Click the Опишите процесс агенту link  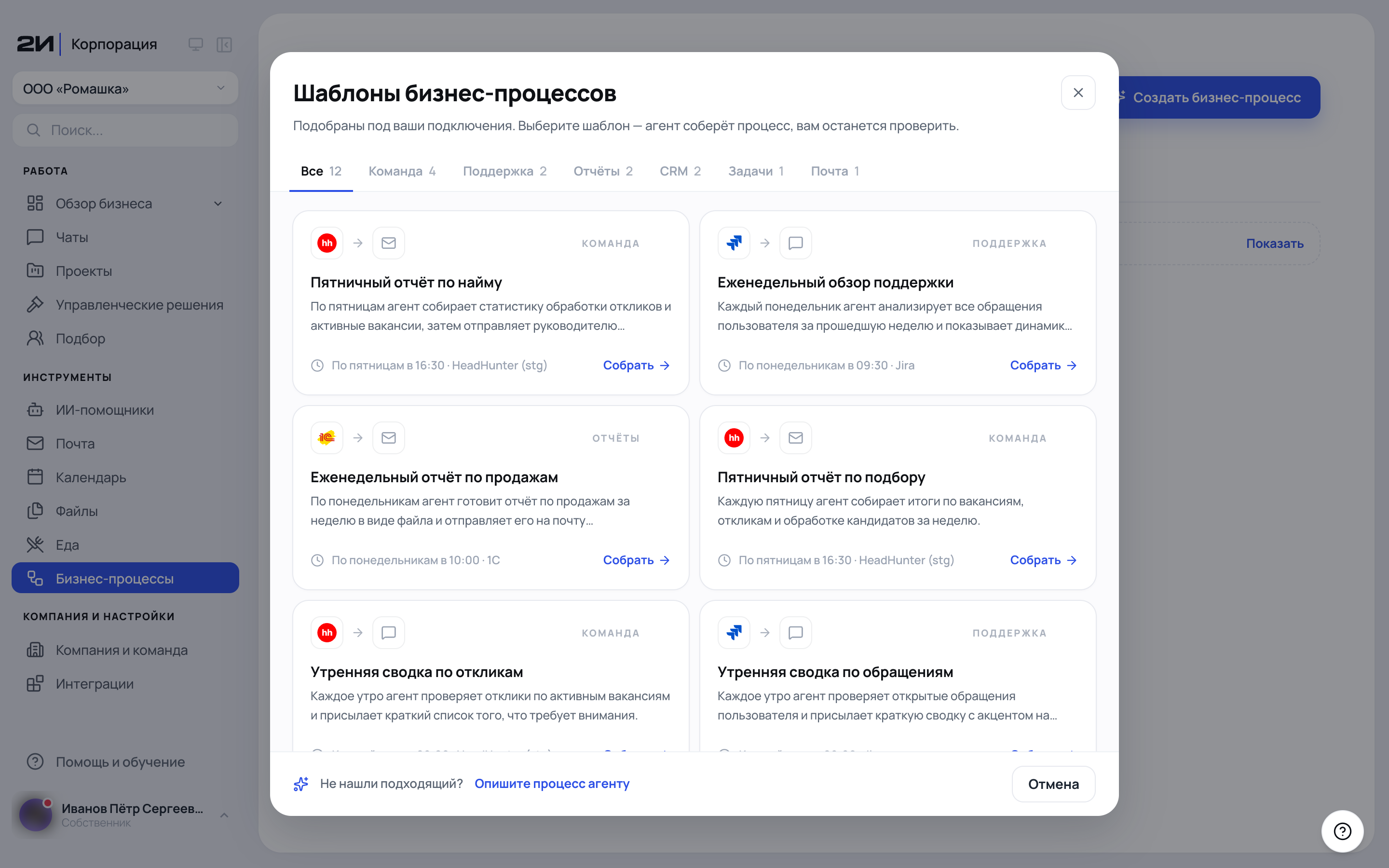click(x=552, y=784)
